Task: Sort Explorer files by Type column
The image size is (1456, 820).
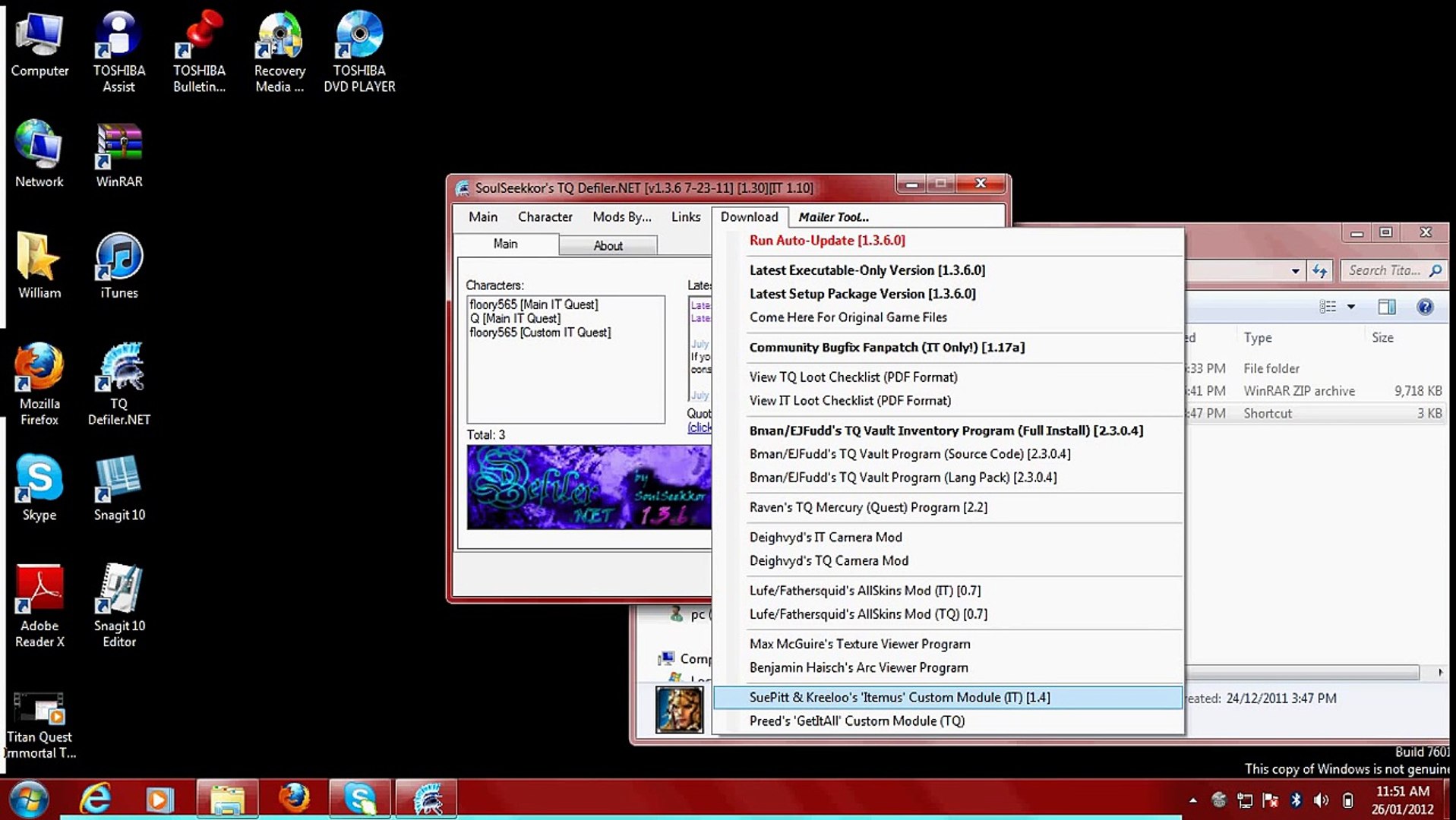Action: [x=1257, y=338]
